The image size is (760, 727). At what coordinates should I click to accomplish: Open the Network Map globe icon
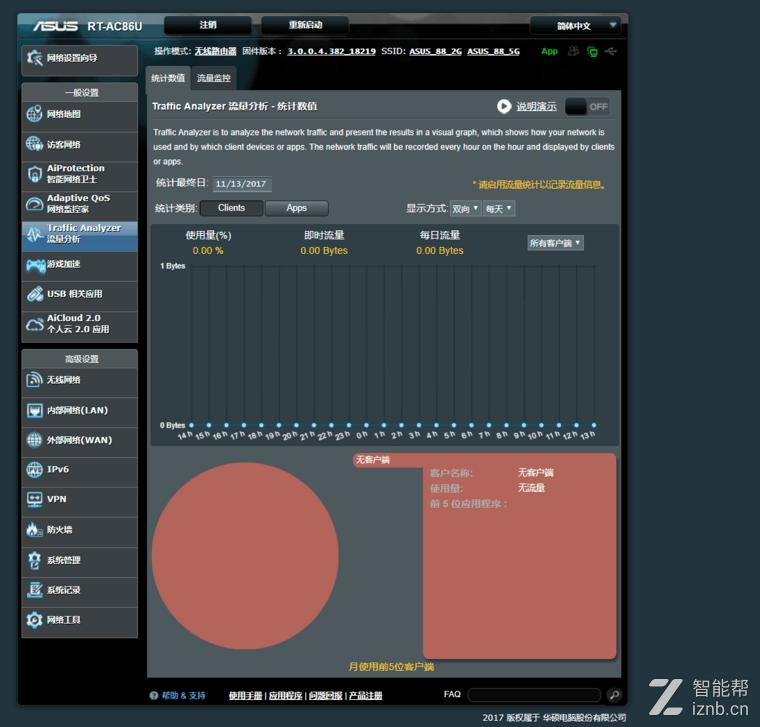tap(34, 114)
